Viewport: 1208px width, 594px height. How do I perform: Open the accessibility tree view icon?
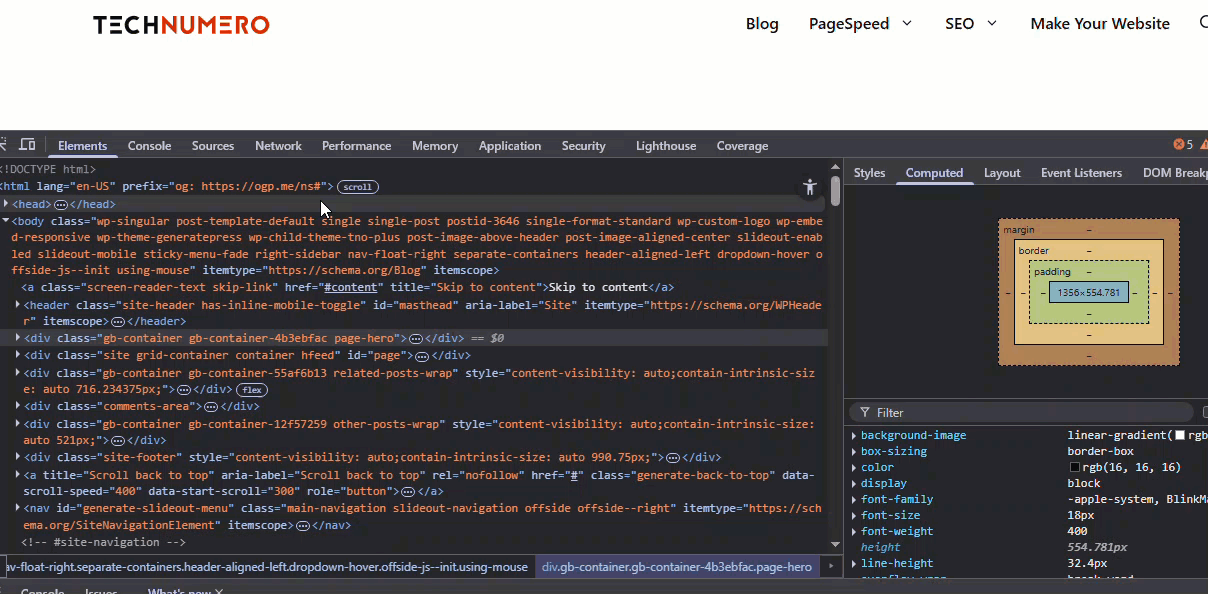coord(810,187)
